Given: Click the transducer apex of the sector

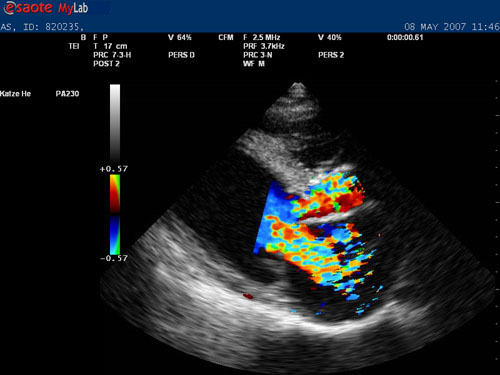Looking at the screenshot, I should pyautogui.click(x=298, y=87).
